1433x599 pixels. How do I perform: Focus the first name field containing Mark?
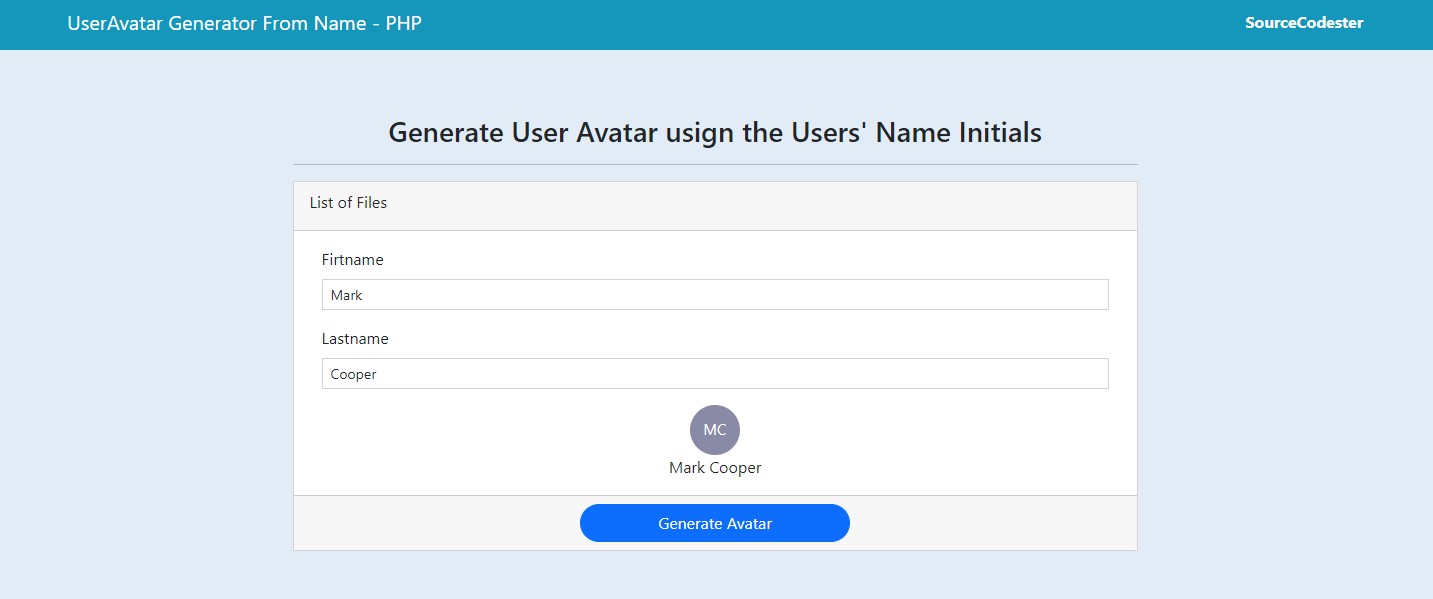pos(715,295)
